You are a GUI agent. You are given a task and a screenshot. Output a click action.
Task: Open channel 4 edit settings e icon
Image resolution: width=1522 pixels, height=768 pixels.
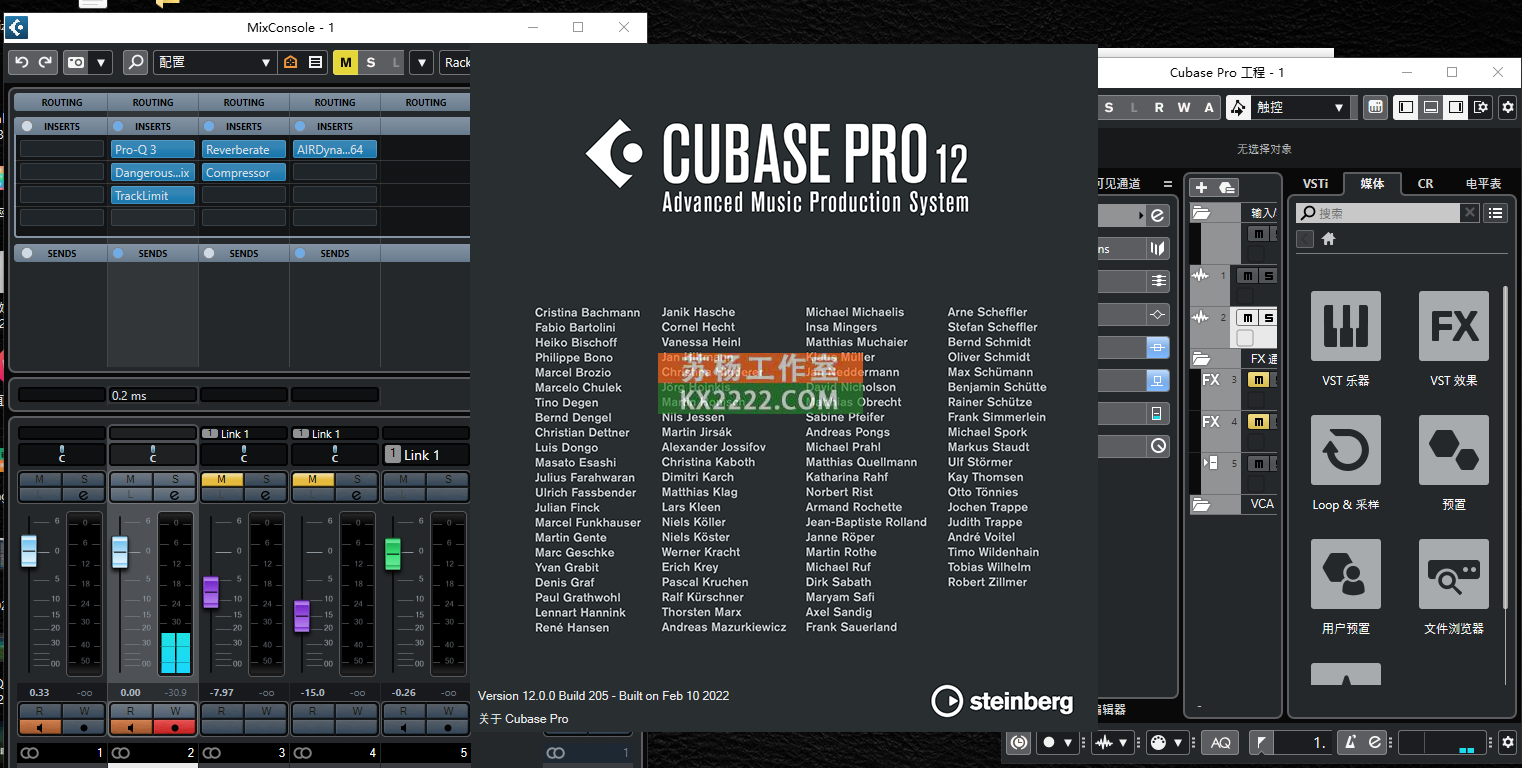point(356,494)
